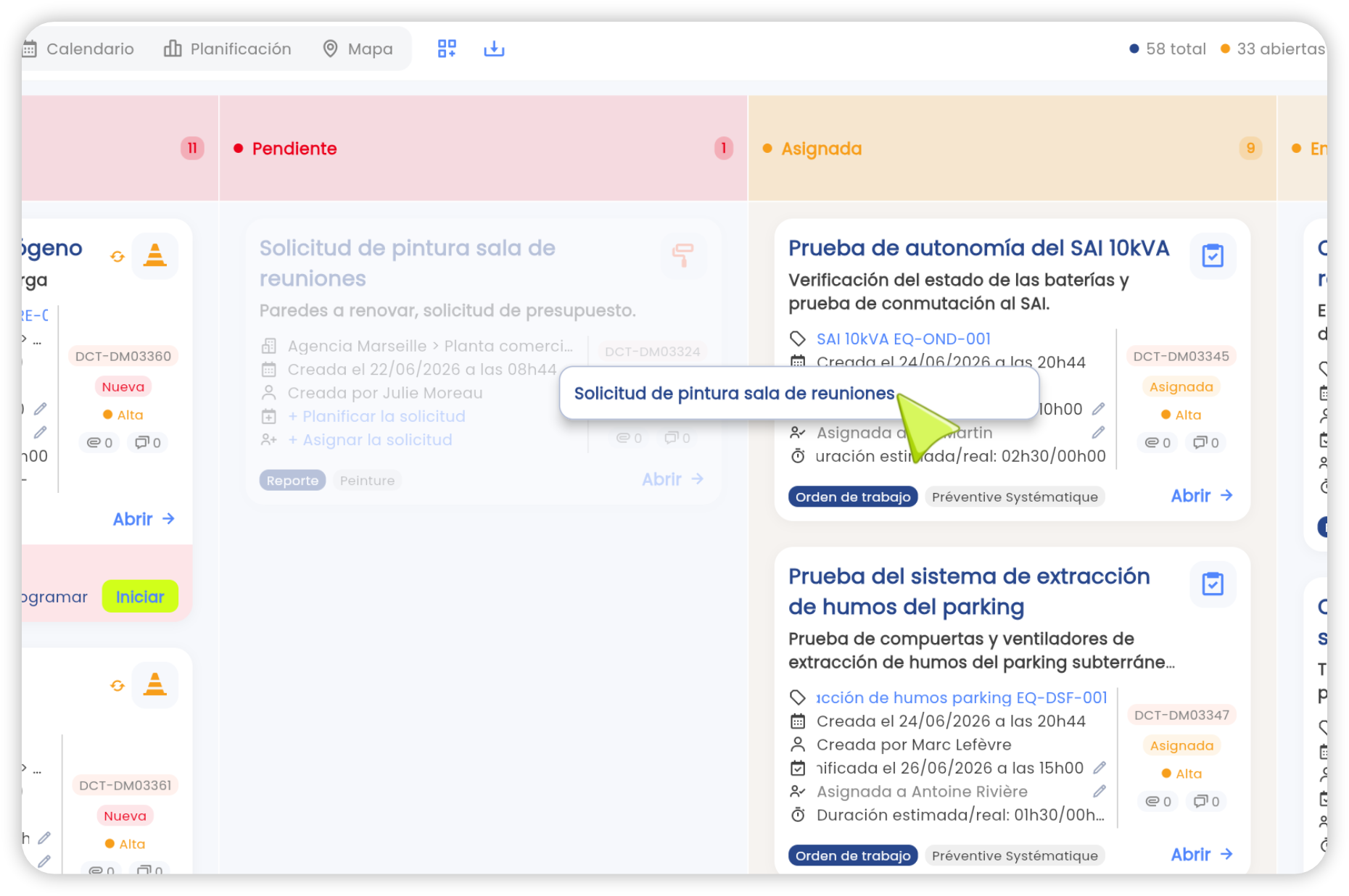This screenshot has height=896, width=1349.
Task: Click traffic cone icon on DCT-DM03361 card
Action: pos(154,685)
